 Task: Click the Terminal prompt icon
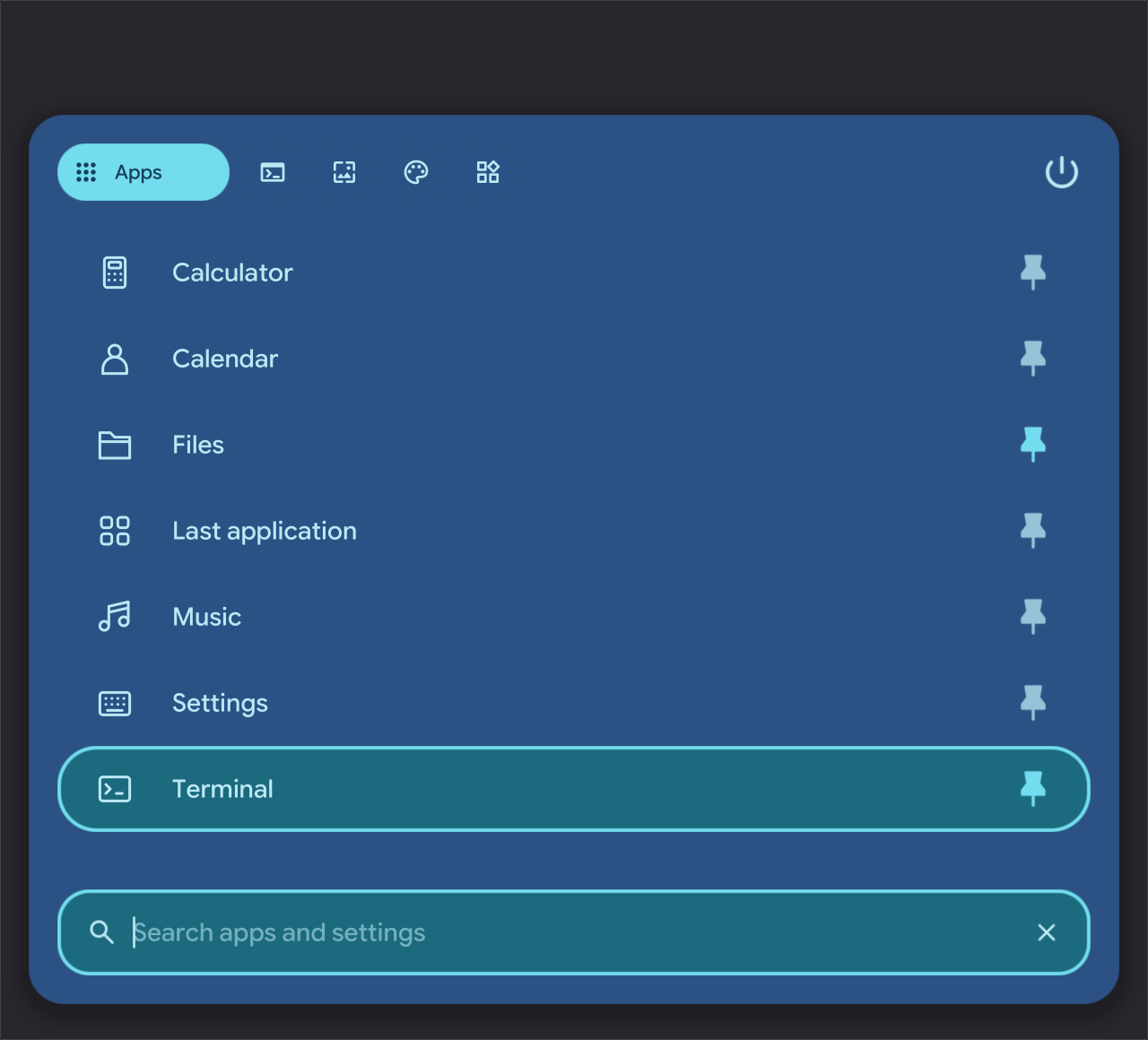pyautogui.click(x=115, y=789)
